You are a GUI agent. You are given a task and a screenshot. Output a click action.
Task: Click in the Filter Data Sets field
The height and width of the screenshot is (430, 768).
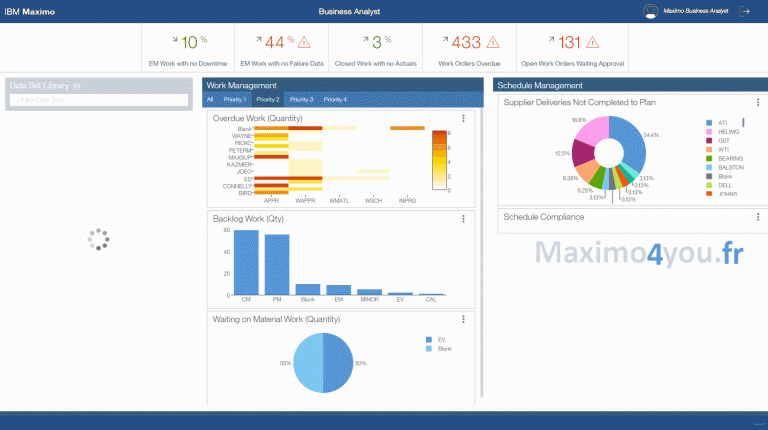(x=99, y=100)
